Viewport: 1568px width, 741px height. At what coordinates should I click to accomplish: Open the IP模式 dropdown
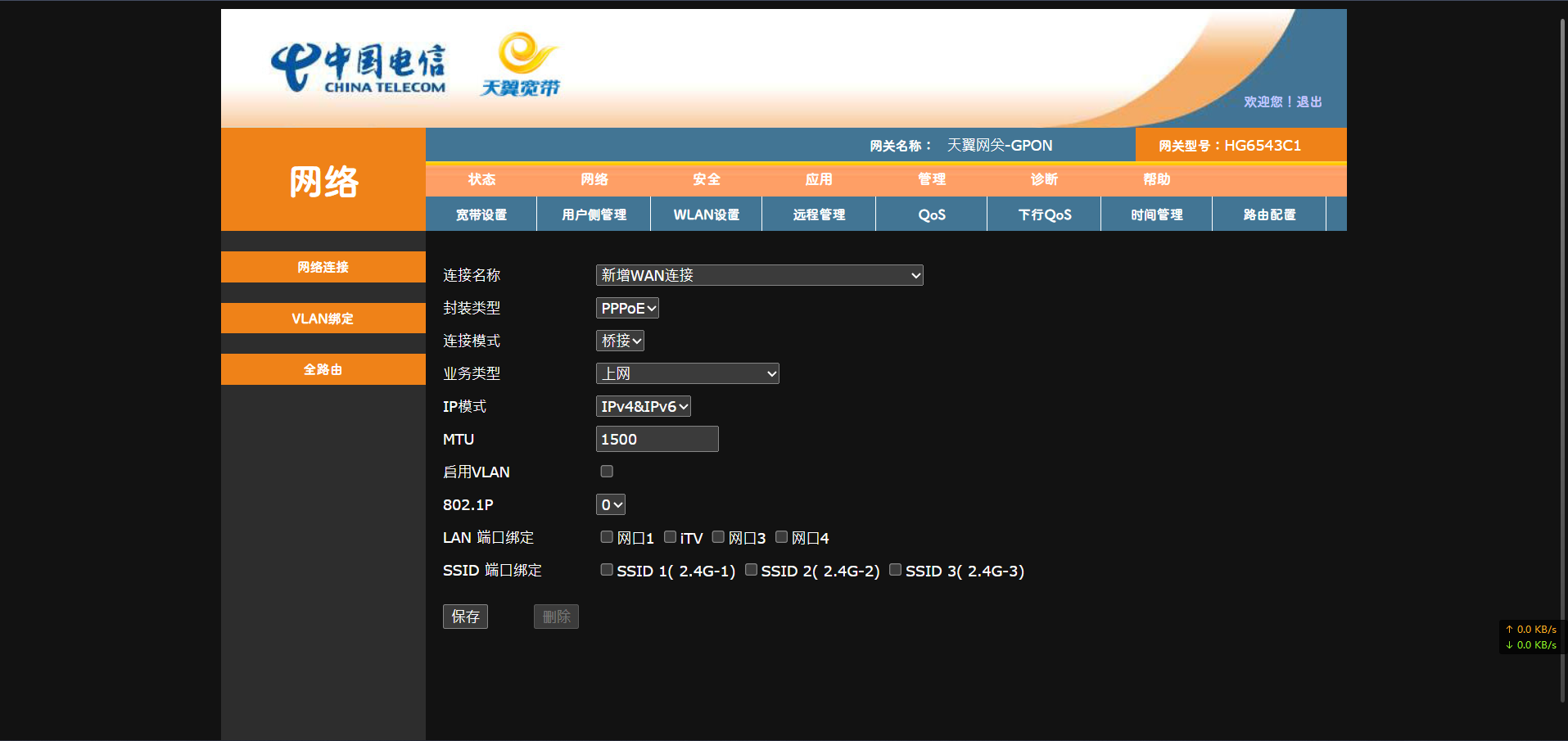(643, 406)
